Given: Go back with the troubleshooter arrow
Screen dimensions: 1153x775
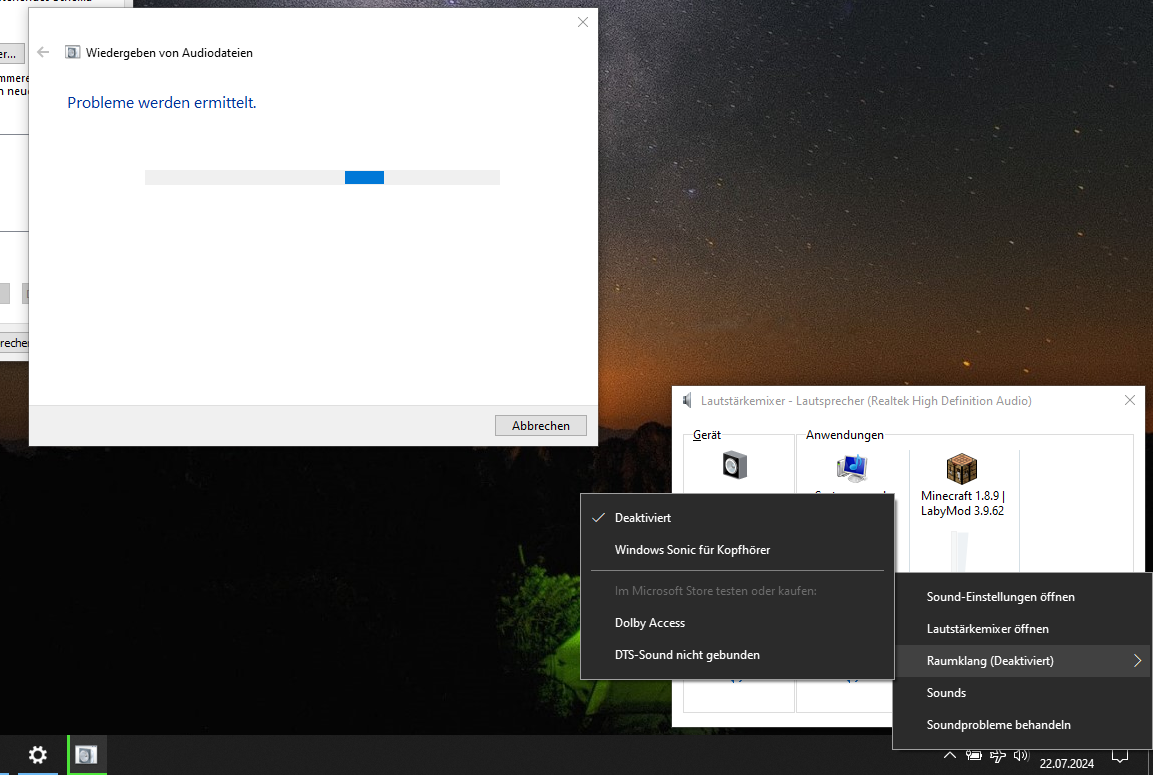Looking at the screenshot, I should click(43, 52).
